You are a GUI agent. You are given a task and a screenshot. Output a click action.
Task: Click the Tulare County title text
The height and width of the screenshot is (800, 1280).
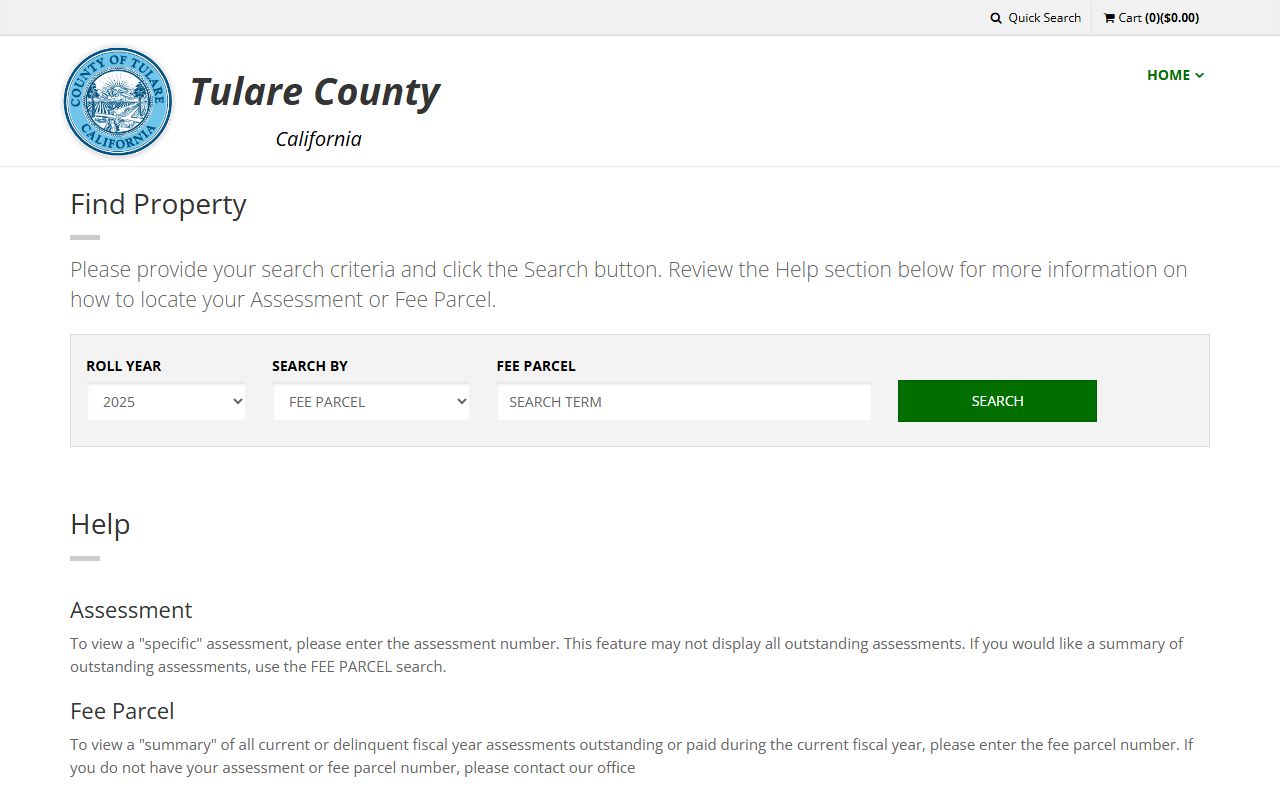pos(315,92)
